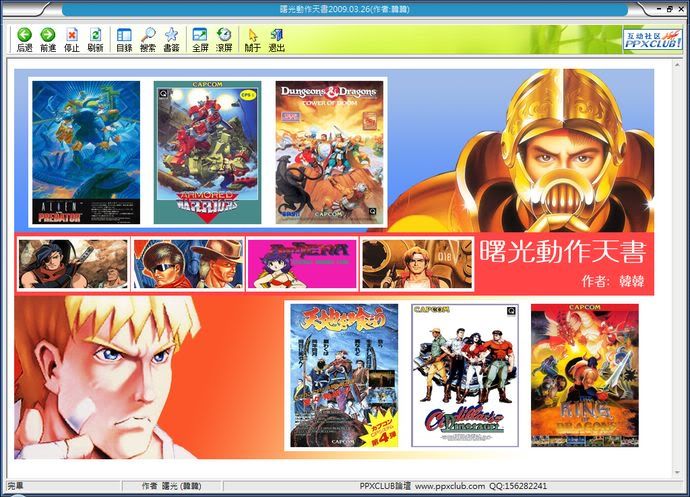Select the blond gunman banner thumbnail
Image resolution: width=690 pixels, height=497 pixels.
[x=417, y=264]
